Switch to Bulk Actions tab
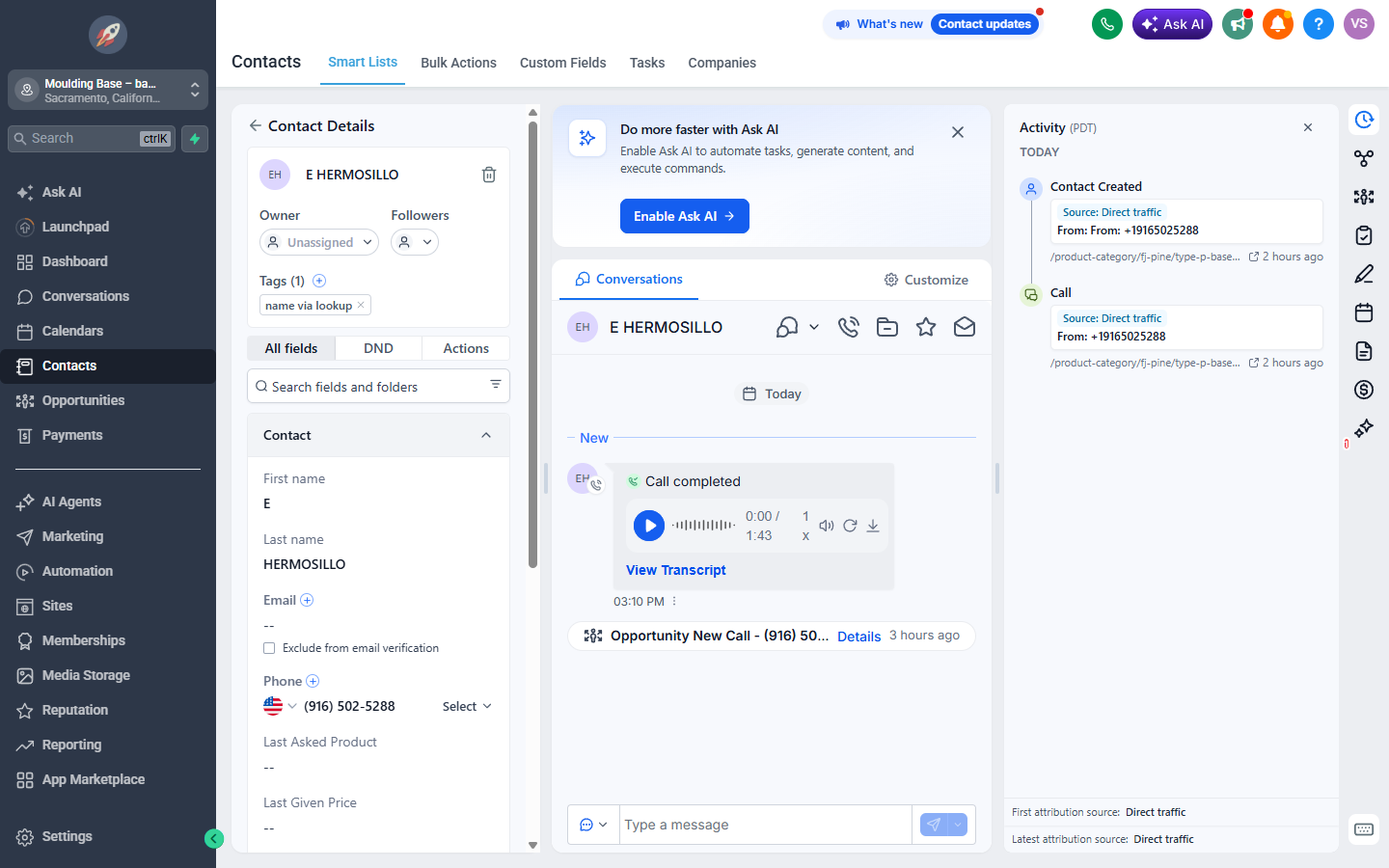The height and width of the screenshot is (868, 1389). pyautogui.click(x=458, y=63)
